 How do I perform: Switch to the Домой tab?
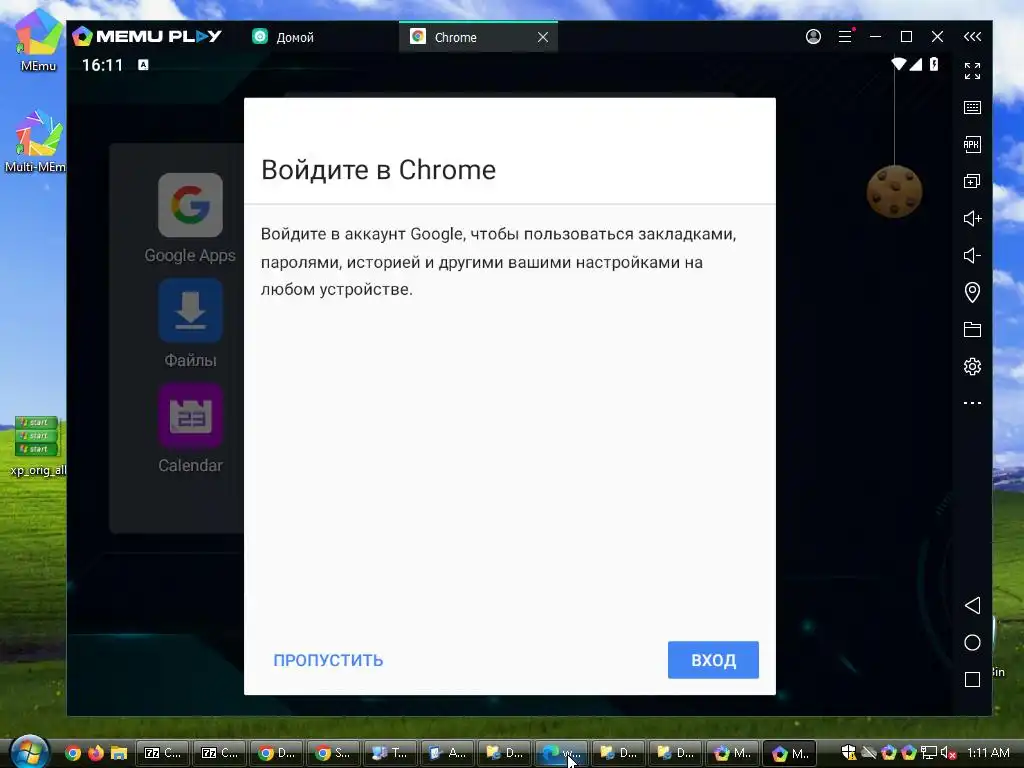tap(283, 37)
